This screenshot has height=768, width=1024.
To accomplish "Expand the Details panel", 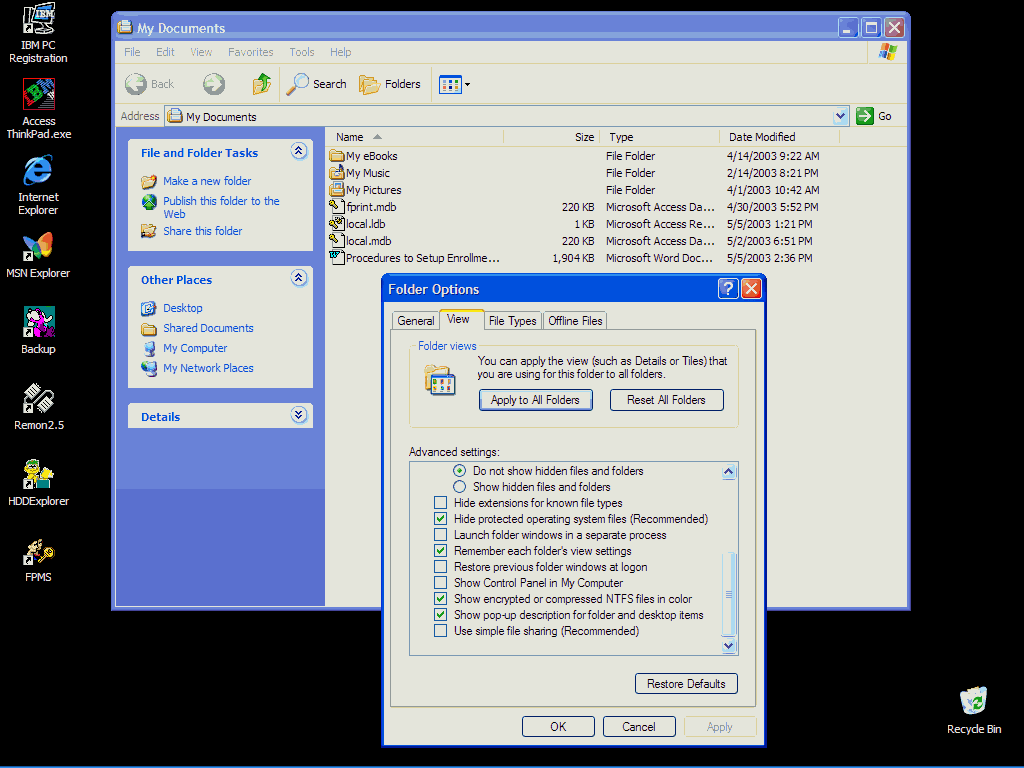I will point(298,415).
